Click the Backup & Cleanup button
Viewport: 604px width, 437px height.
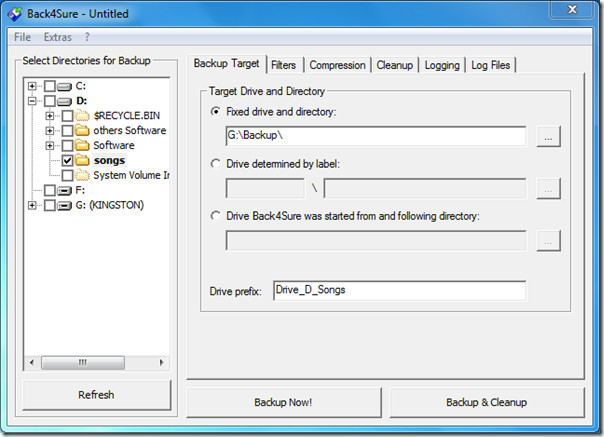[487, 402]
